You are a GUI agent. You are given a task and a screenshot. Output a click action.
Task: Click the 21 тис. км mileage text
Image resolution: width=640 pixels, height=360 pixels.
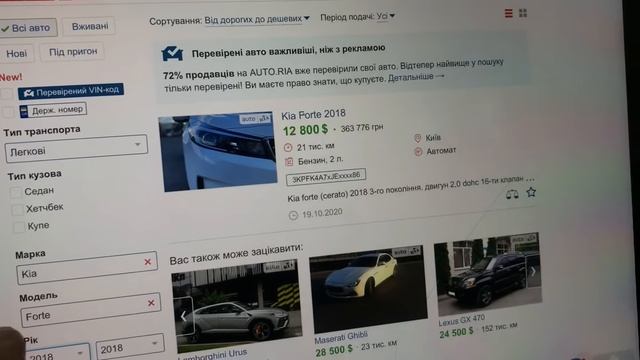click(316, 147)
